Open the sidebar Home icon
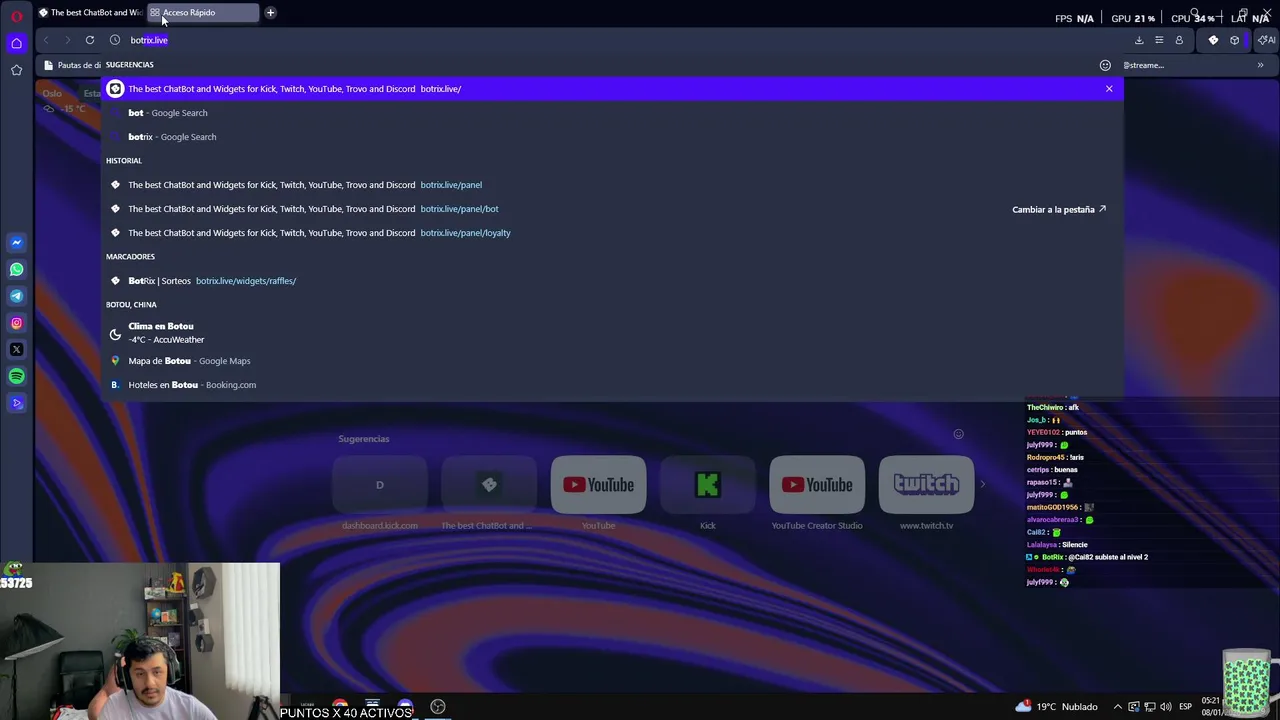The width and height of the screenshot is (1280, 720). (16, 43)
